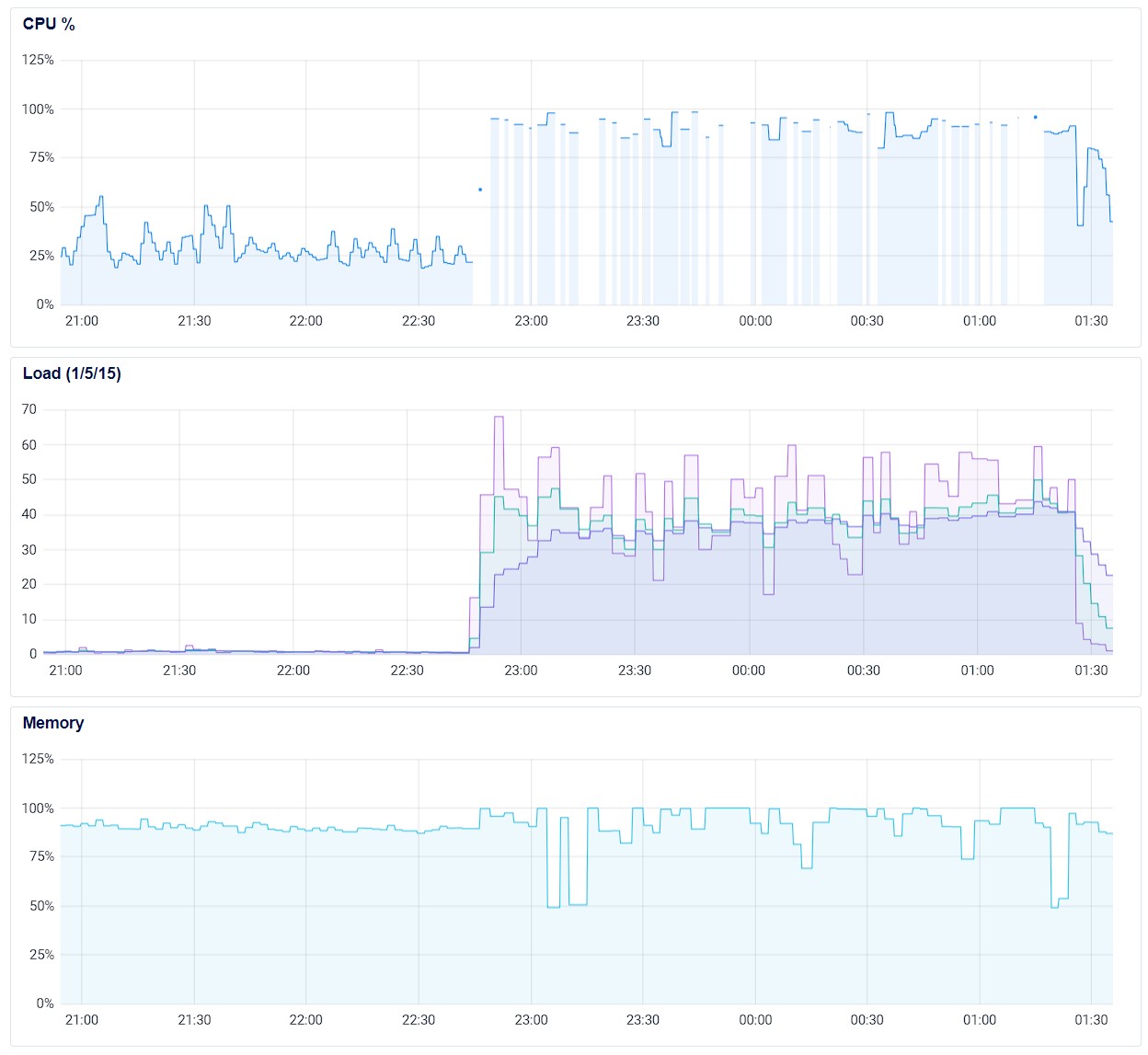Click the 00:30 time label under CPU chart
The image size is (1148, 1055).
point(867,321)
